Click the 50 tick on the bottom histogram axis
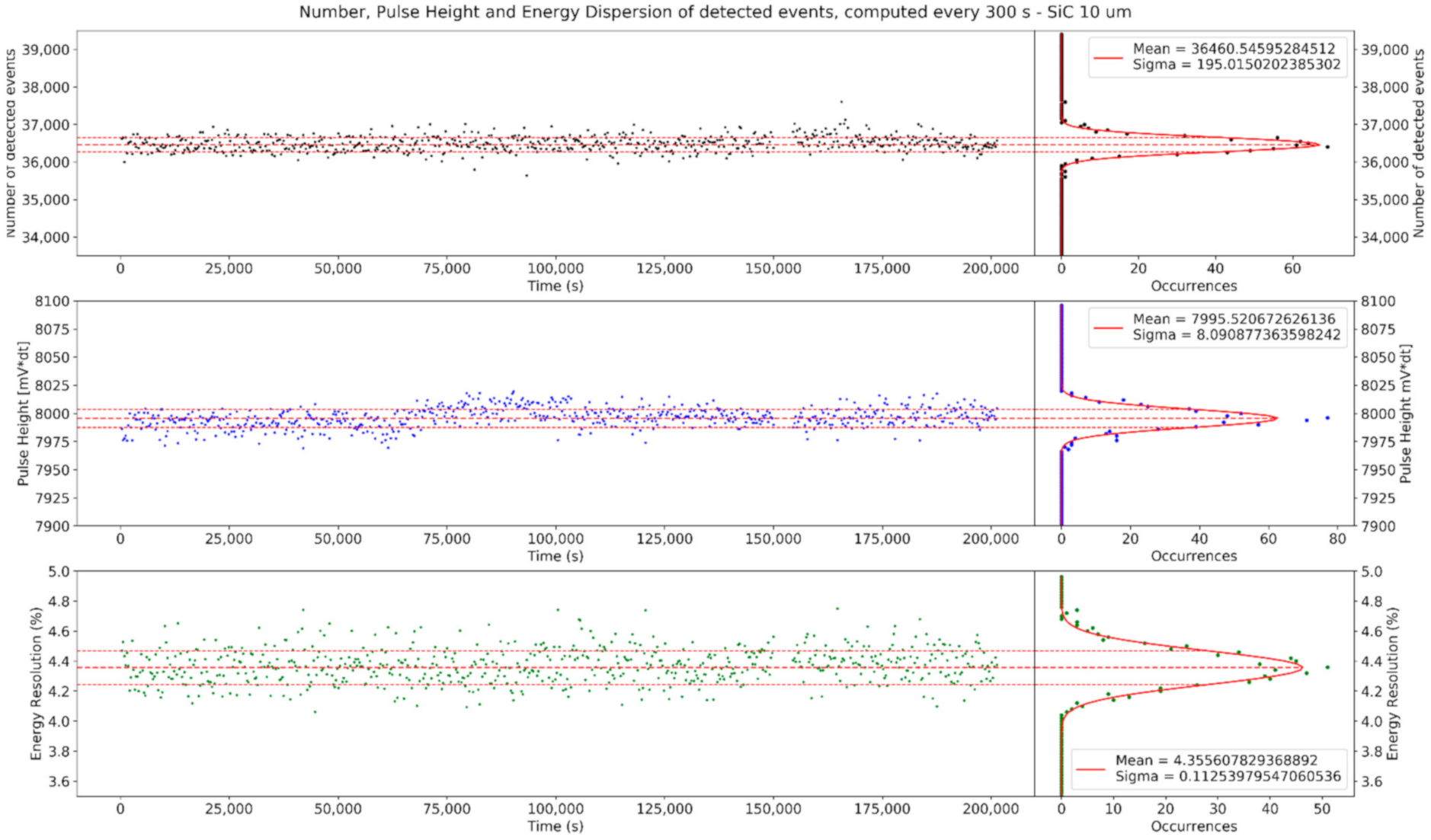Image resolution: width=1431 pixels, height=840 pixels. 1322,809
